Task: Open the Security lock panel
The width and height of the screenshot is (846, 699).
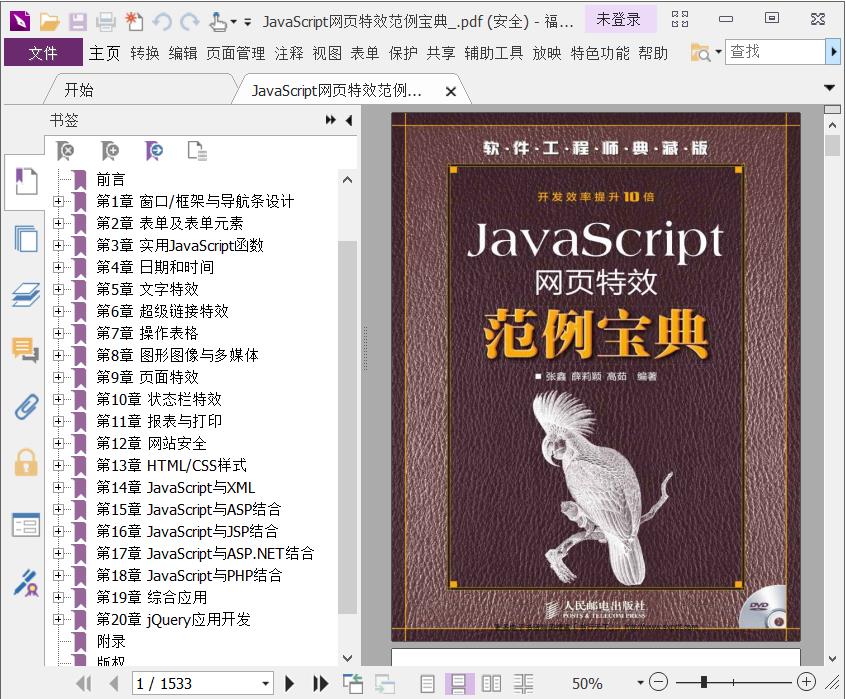Action: tap(26, 462)
